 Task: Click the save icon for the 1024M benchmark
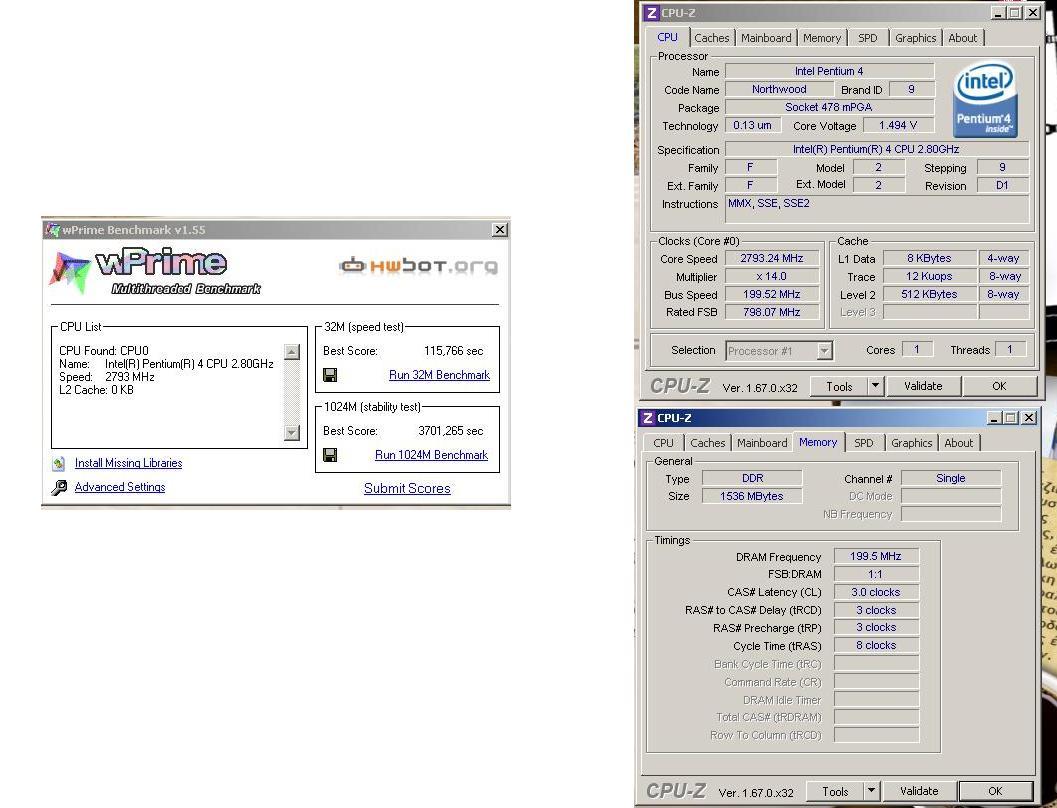click(330, 455)
